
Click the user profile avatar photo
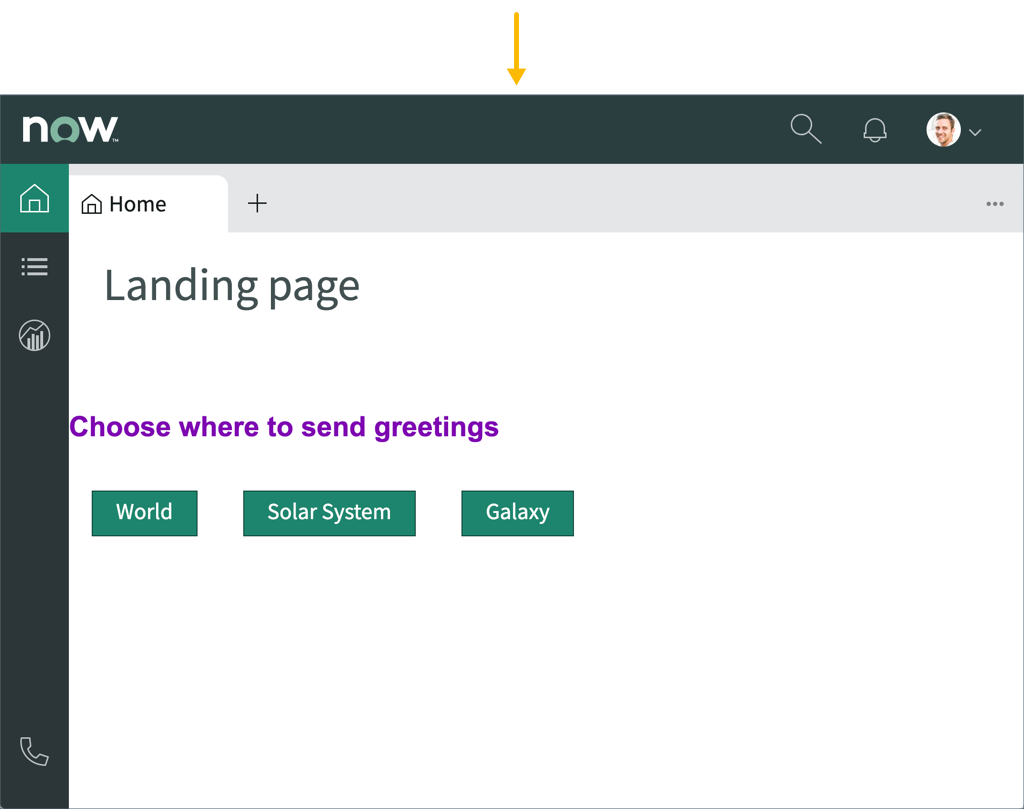[x=943, y=130]
